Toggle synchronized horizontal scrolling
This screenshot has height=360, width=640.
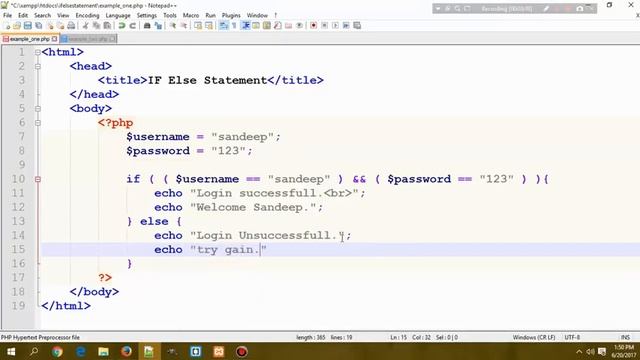coord(209,26)
